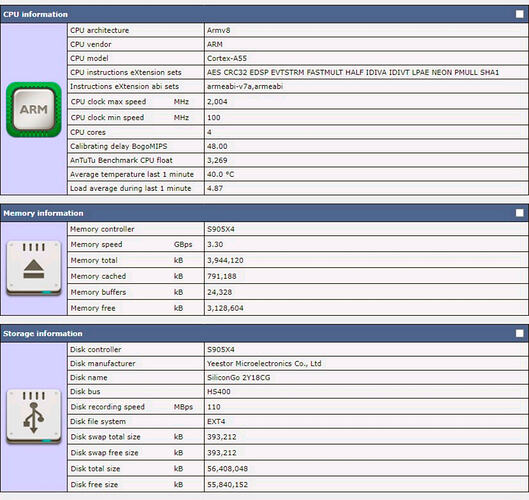Select the Memory buffers value 24,328
Viewport: 529px width, 500px height.
point(220,292)
